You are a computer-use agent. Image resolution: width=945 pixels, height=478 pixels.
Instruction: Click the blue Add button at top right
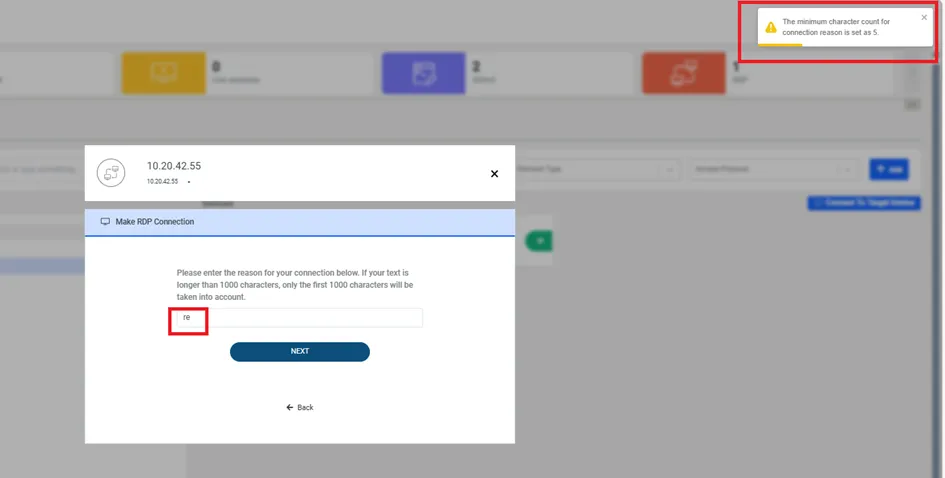coord(889,169)
